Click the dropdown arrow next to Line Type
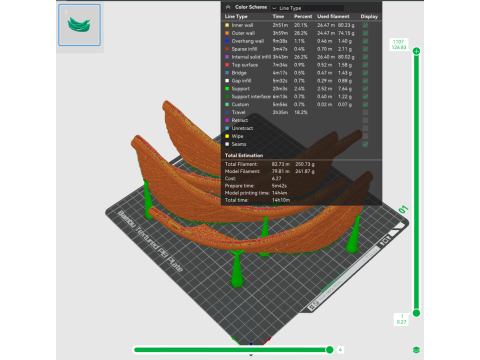Image resolution: width=480 pixels, height=360 pixels. 274,8
